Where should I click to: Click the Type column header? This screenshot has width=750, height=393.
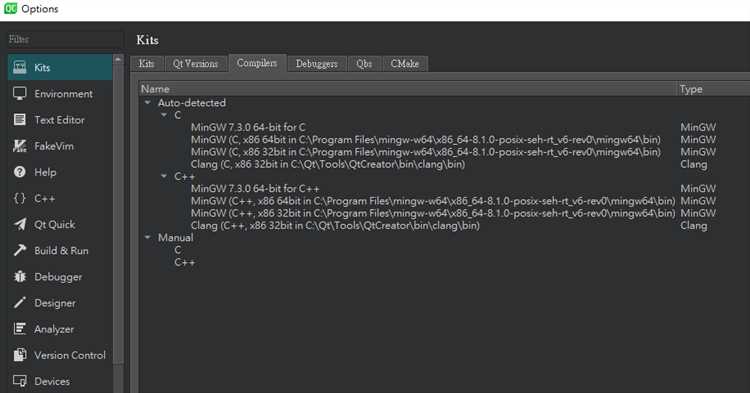click(x=714, y=89)
